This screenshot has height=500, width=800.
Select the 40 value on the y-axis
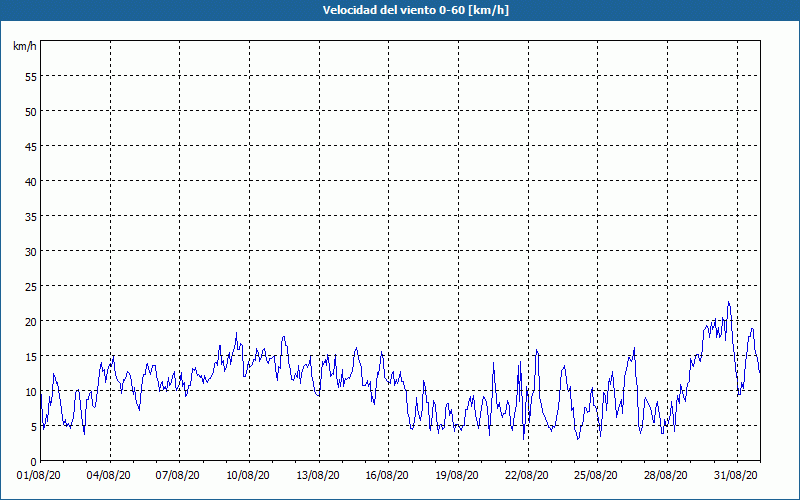[31, 182]
